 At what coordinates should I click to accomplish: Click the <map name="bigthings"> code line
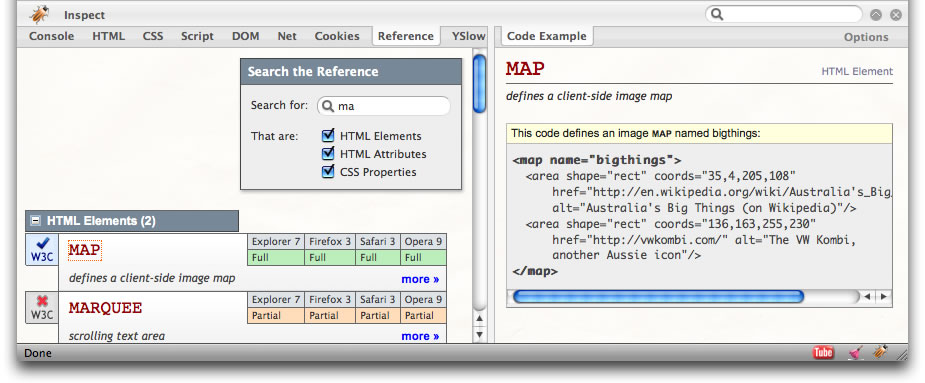click(x=597, y=160)
